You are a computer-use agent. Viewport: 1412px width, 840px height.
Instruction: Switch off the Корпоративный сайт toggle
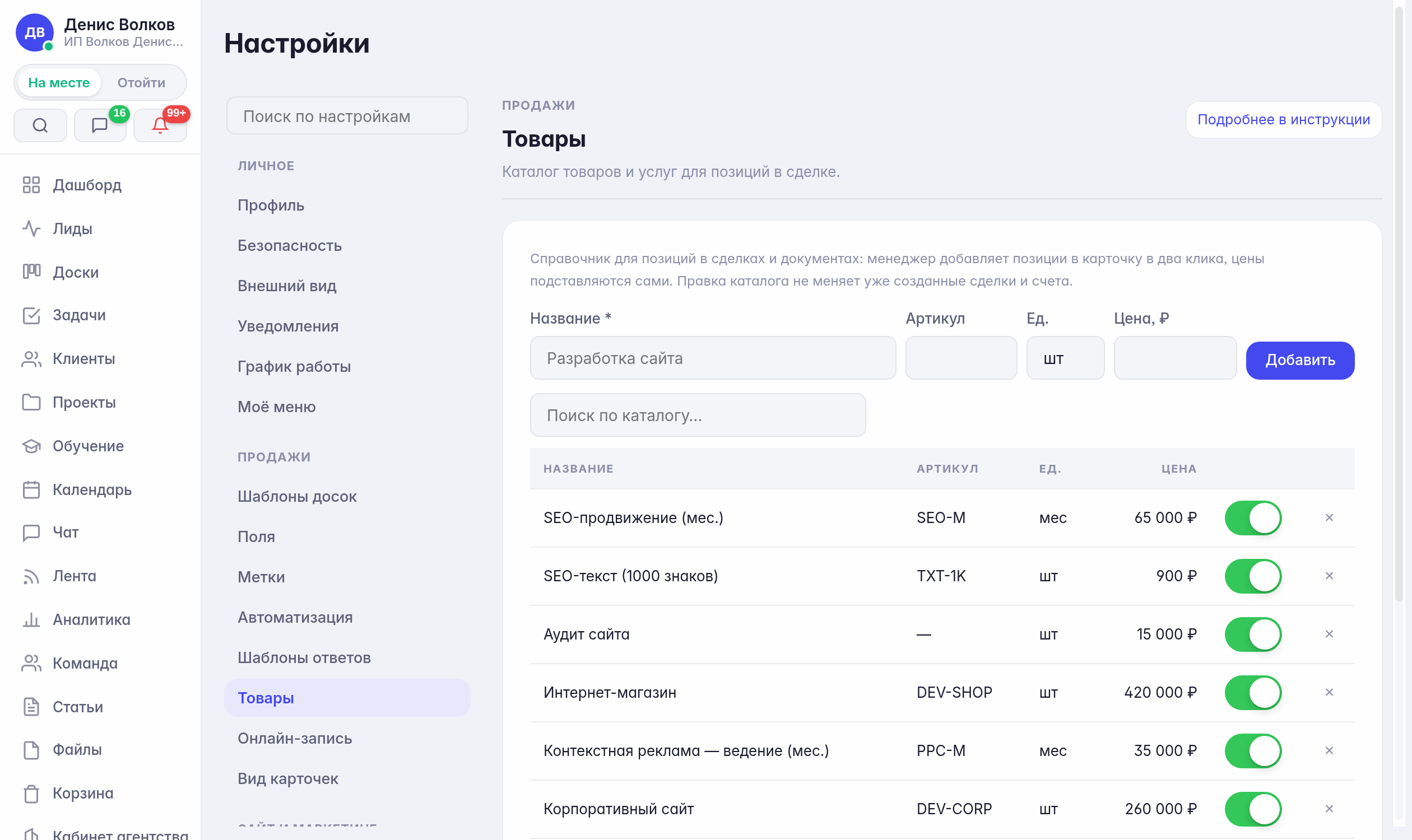click(x=1253, y=809)
